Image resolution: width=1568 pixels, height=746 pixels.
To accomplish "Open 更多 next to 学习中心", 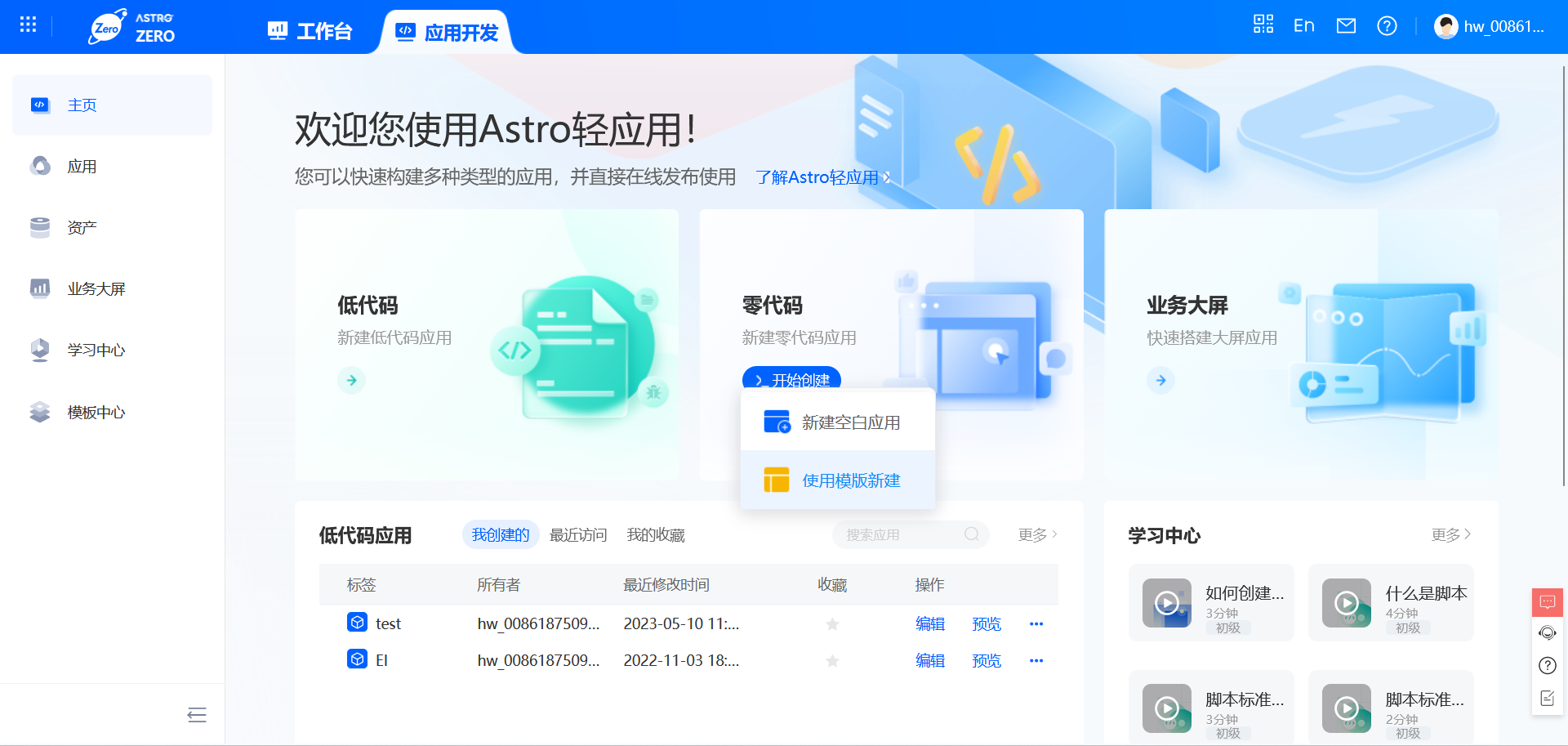I will point(1450,535).
